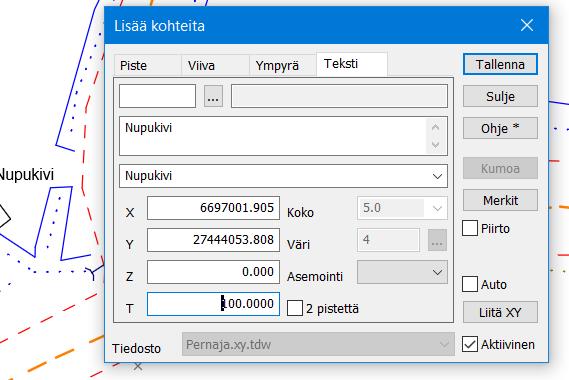Click the Tallenna button
Image resolution: width=569 pixels, height=380 pixels.
pyautogui.click(x=500, y=65)
